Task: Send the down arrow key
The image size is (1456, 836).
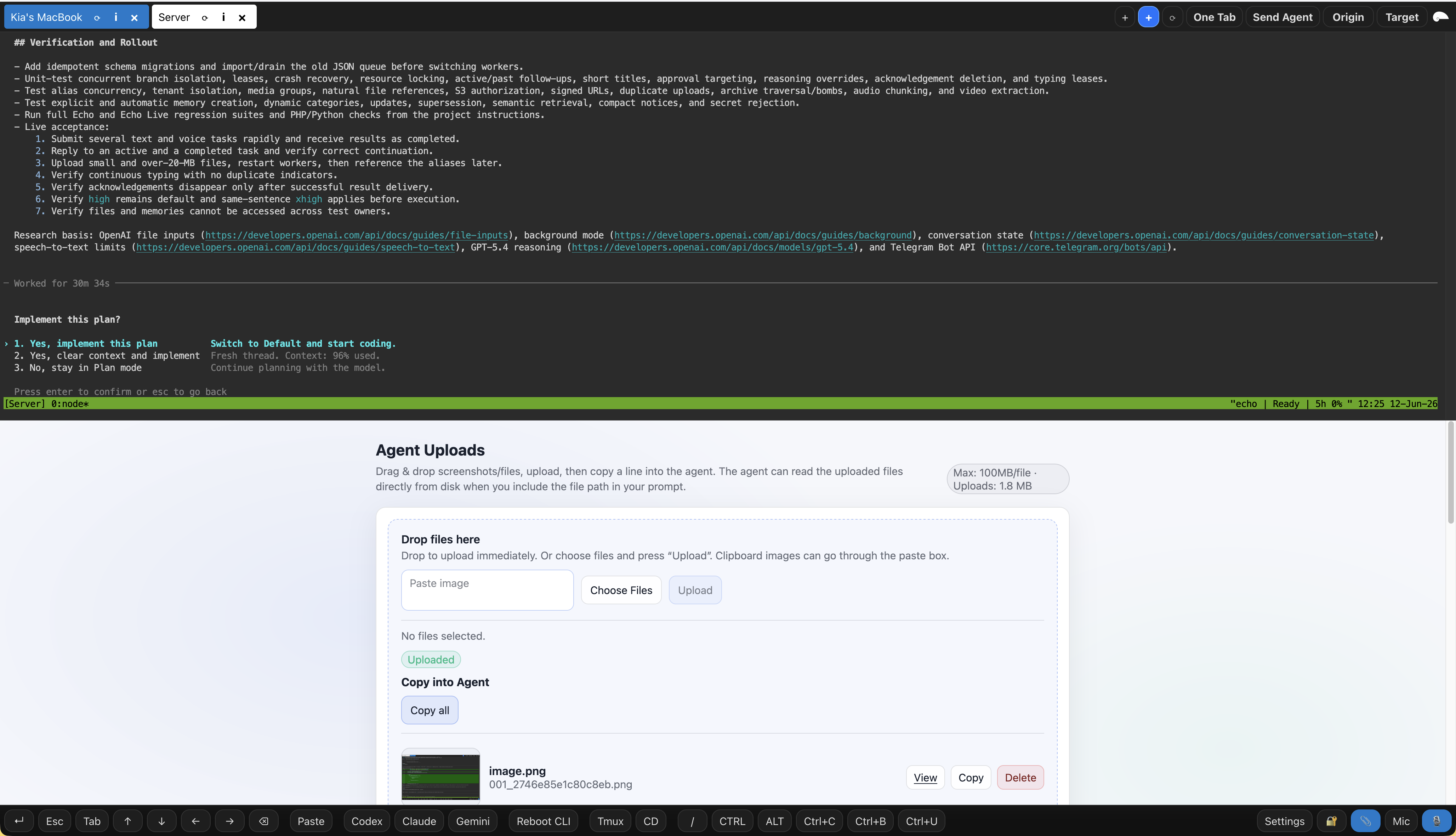Action: pyautogui.click(x=161, y=821)
